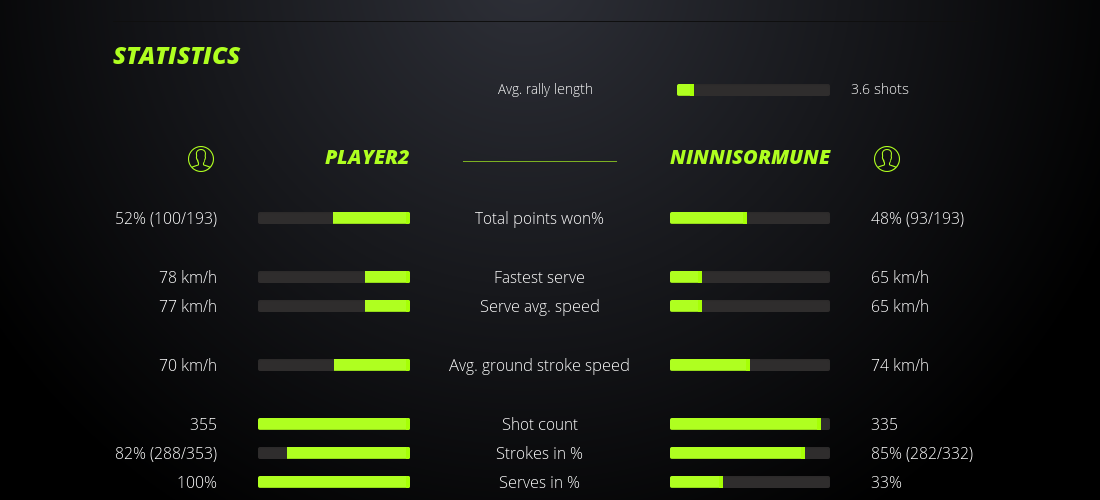The height and width of the screenshot is (500, 1100).
Task: Click PLAYER2's Strokes in % bar
Action: (334, 453)
